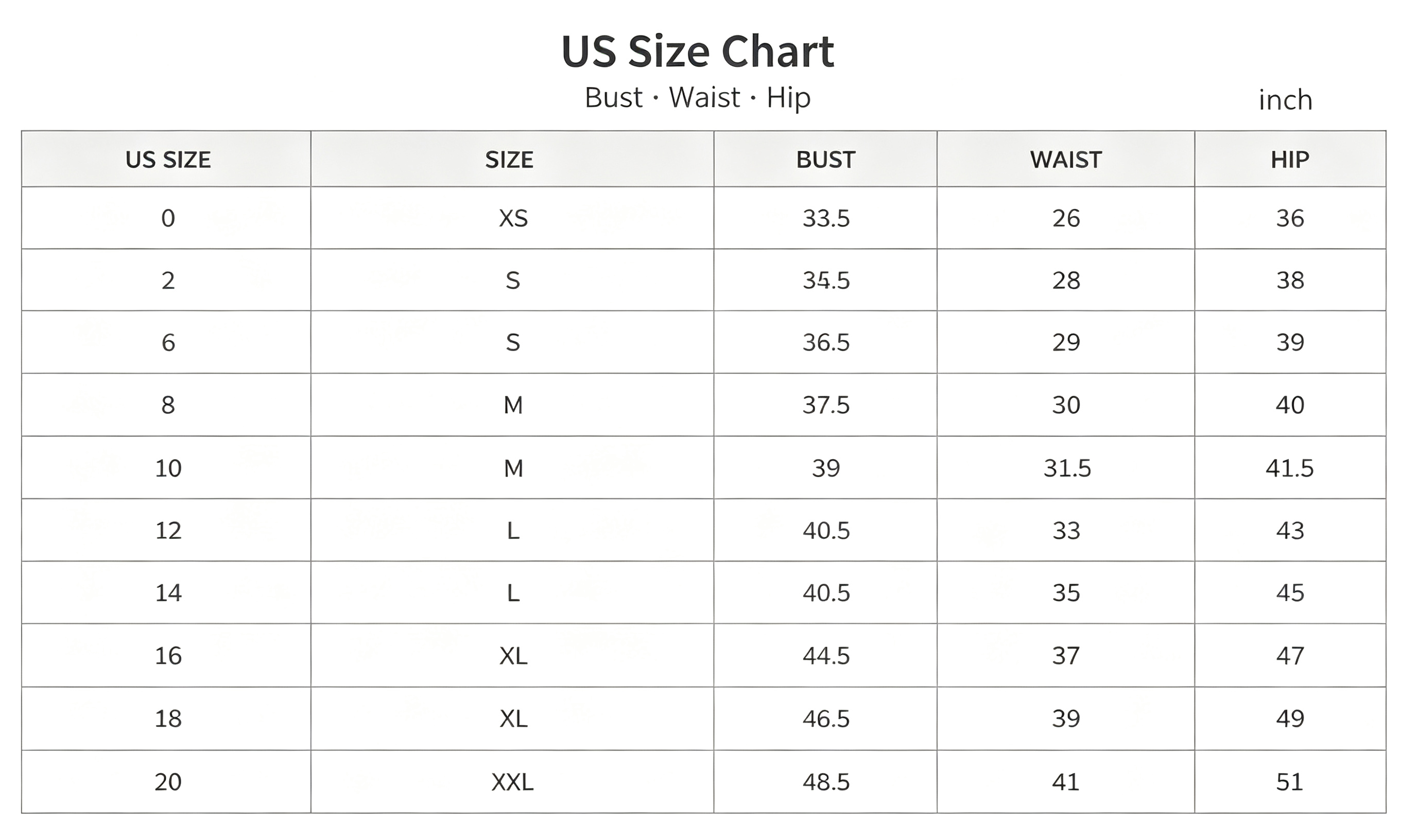
Task: Click bust value 48.5
Action: click(x=826, y=782)
